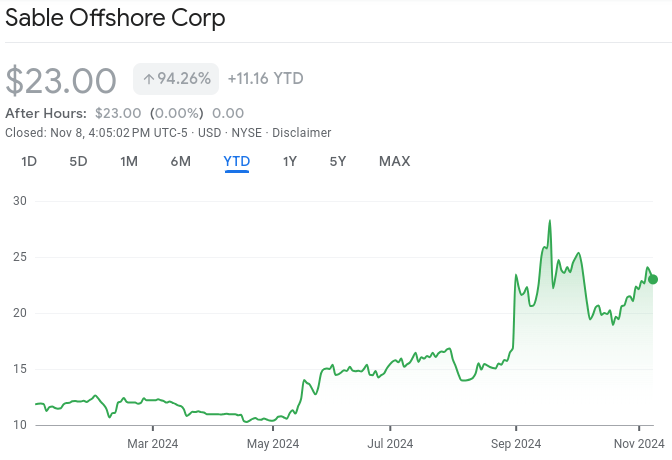Click the +11.16 YTD change text
Screen dimensions: 672x460
[x=265, y=79]
